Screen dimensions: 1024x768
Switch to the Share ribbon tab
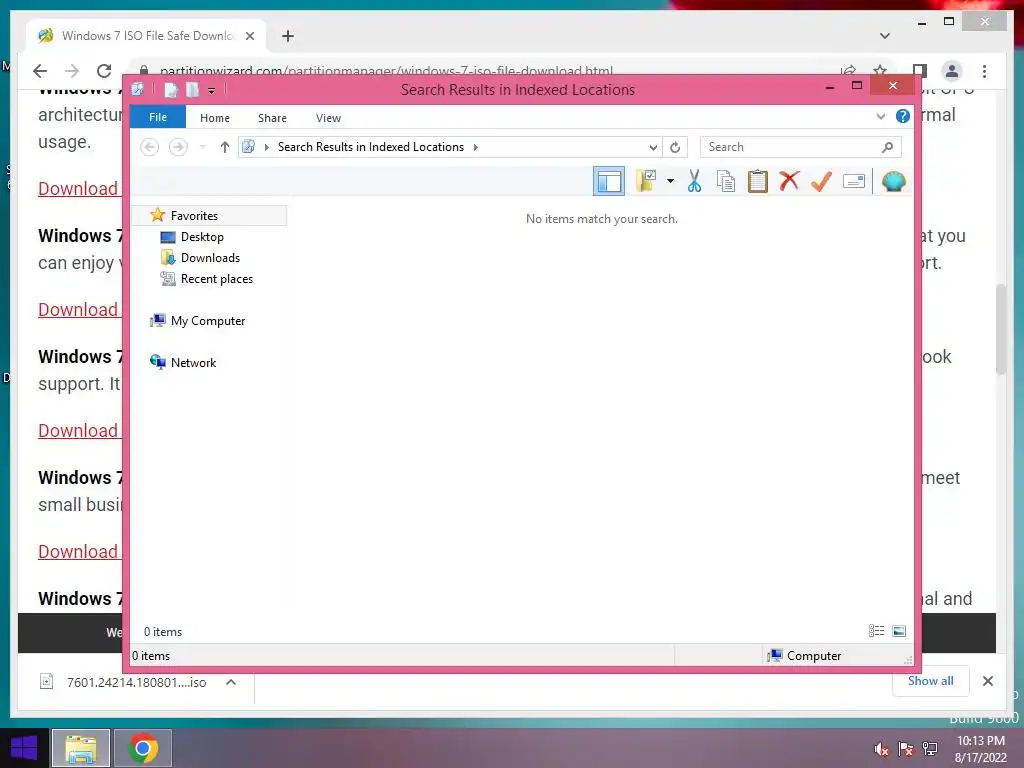point(272,118)
